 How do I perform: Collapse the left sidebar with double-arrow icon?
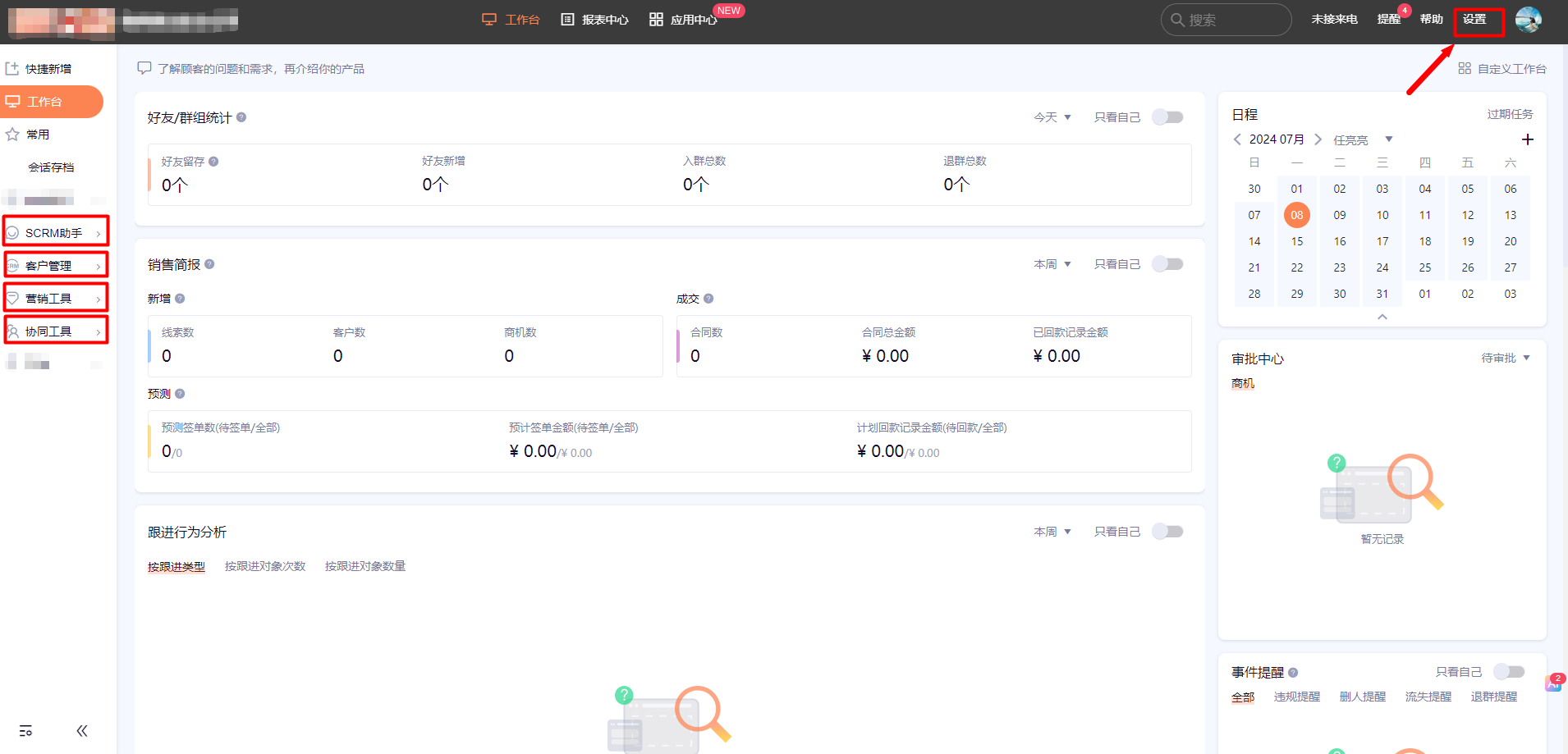(82, 731)
